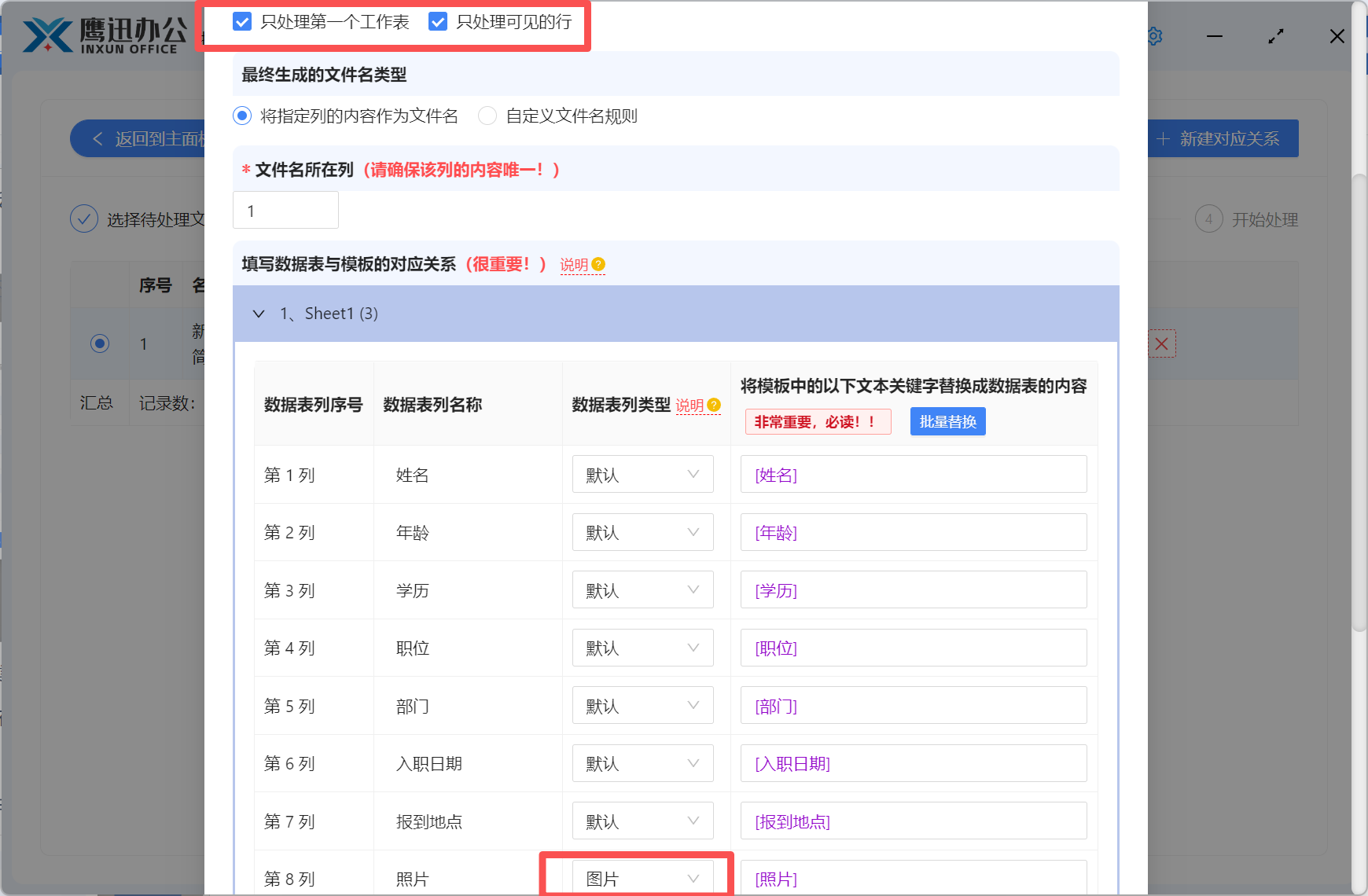The image size is (1368, 896).
Task: Click the 文件名所在列 input field
Action: [285, 211]
